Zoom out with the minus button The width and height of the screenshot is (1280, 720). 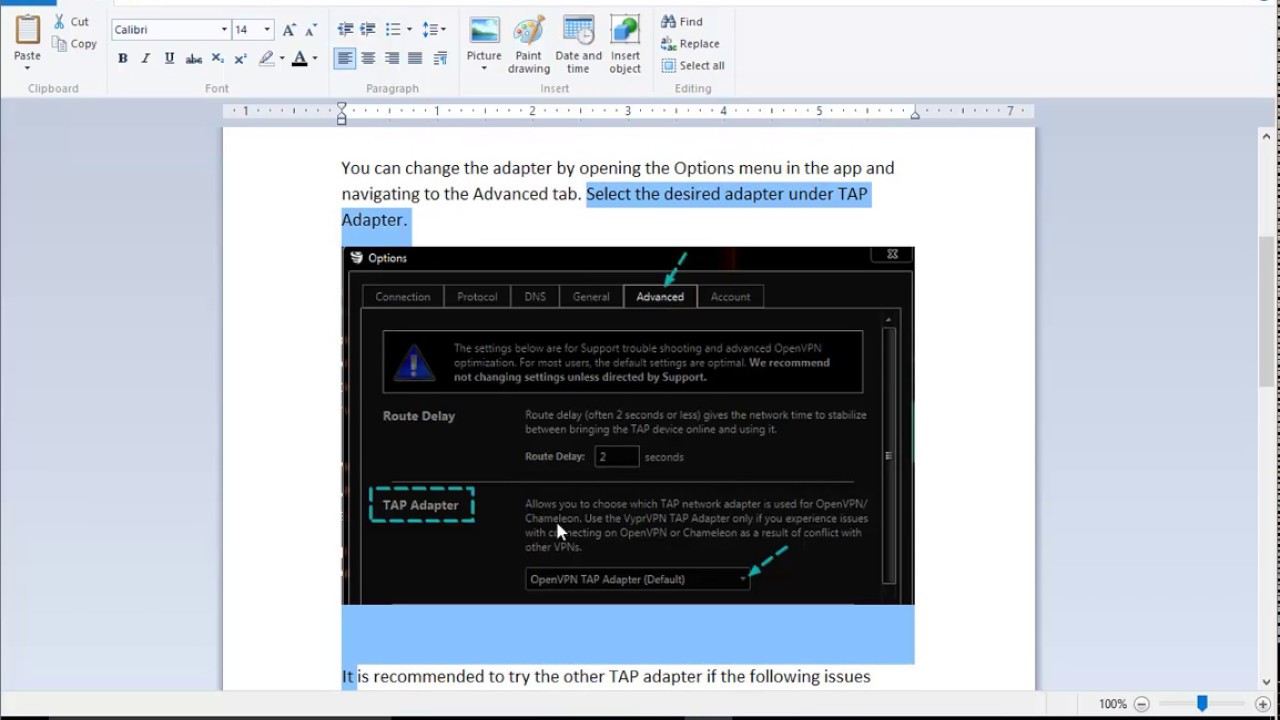tap(1141, 704)
